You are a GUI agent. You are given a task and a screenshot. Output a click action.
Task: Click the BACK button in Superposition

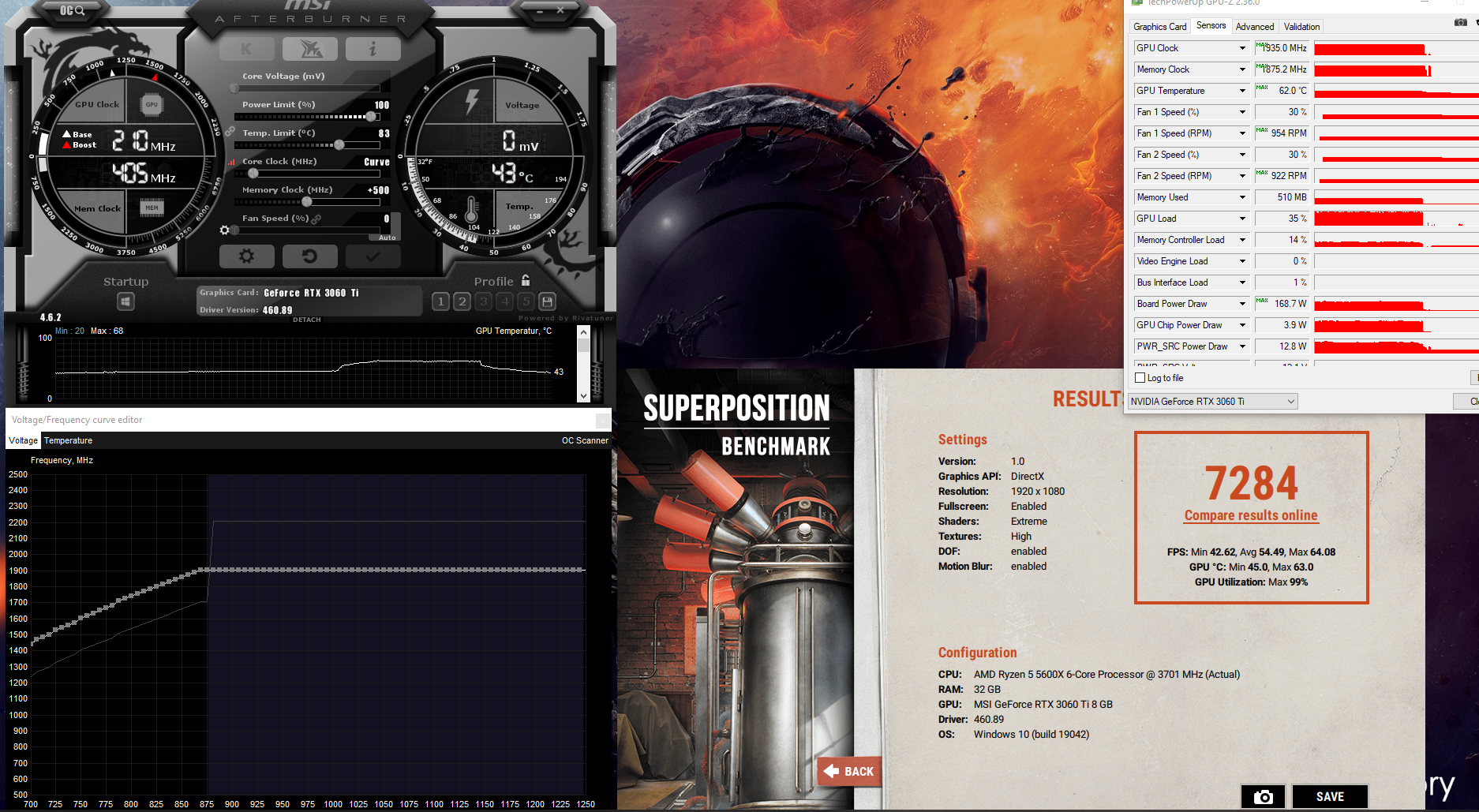tap(848, 771)
